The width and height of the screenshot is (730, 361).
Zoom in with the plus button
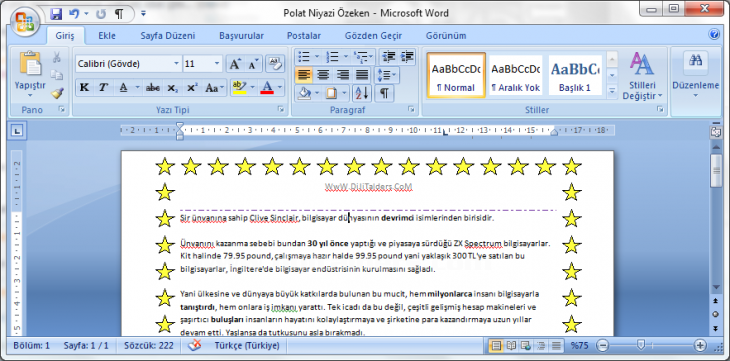(700, 345)
